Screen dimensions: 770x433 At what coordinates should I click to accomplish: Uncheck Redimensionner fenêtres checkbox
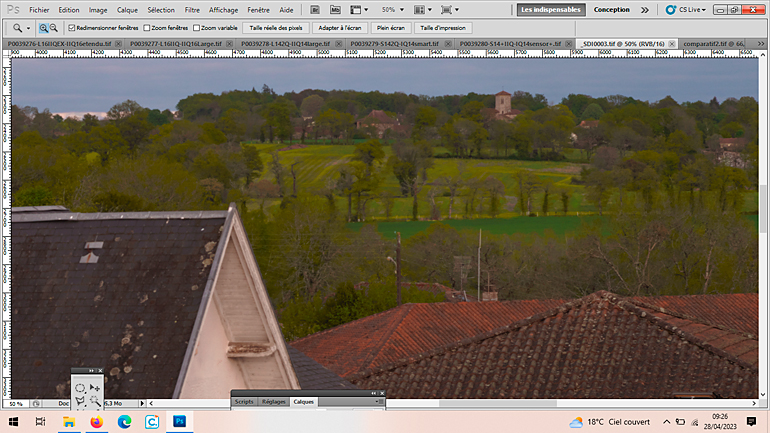point(72,28)
